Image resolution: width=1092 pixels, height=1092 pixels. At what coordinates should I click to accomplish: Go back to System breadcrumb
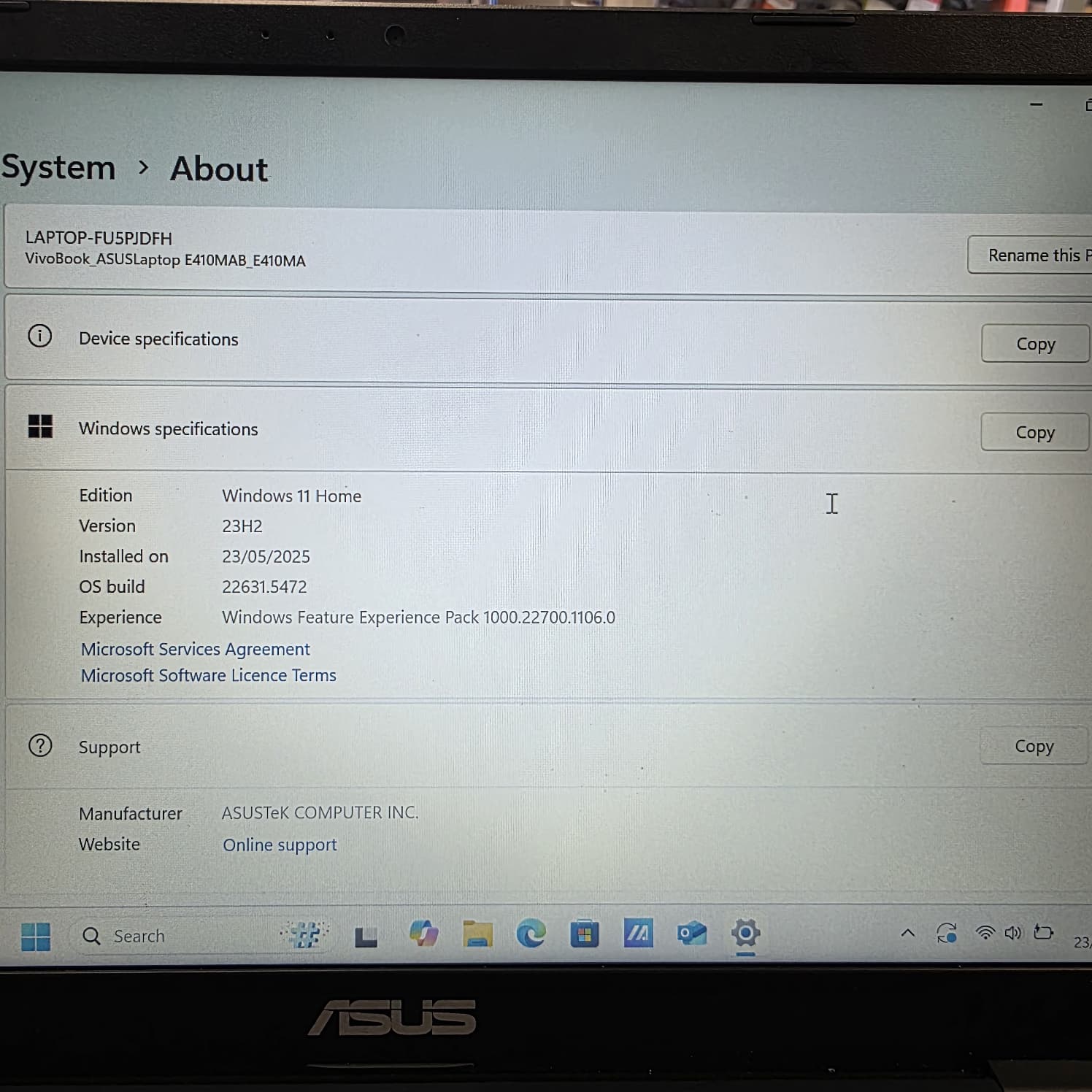coord(58,167)
